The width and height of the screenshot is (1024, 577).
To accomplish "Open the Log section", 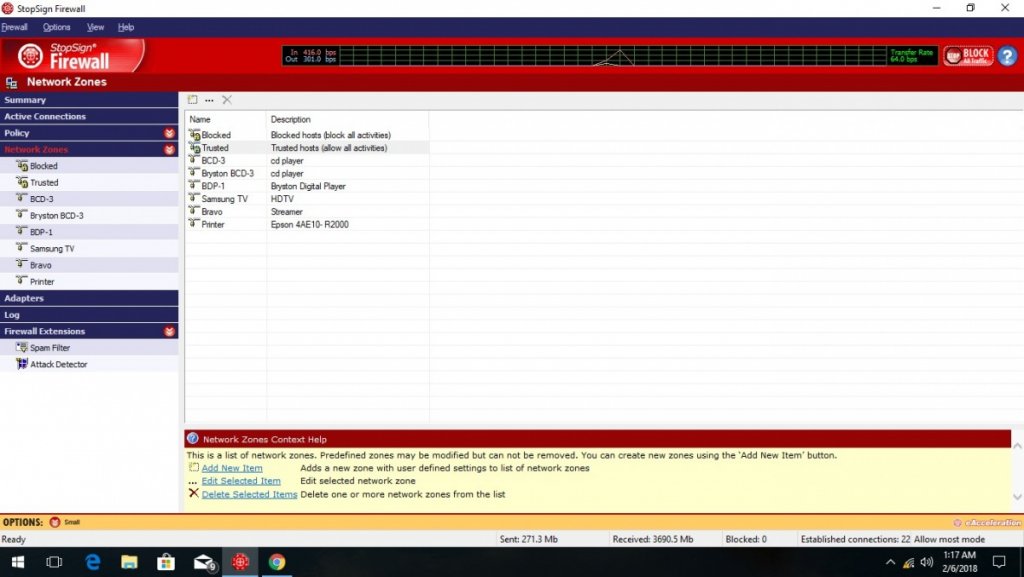I will click(89, 315).
